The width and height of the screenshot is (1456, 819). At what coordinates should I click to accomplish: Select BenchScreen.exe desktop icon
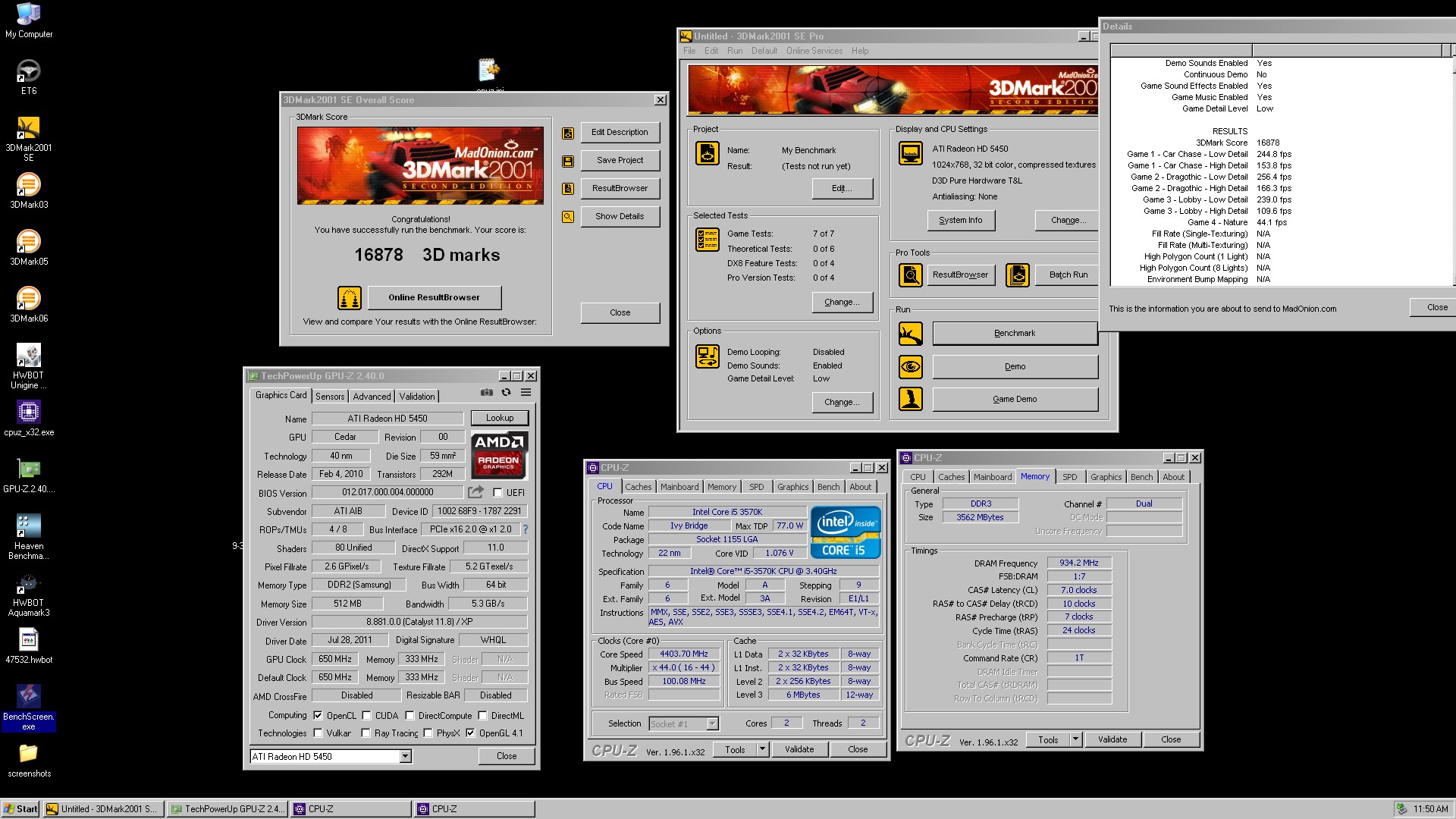tap(29, 708)
